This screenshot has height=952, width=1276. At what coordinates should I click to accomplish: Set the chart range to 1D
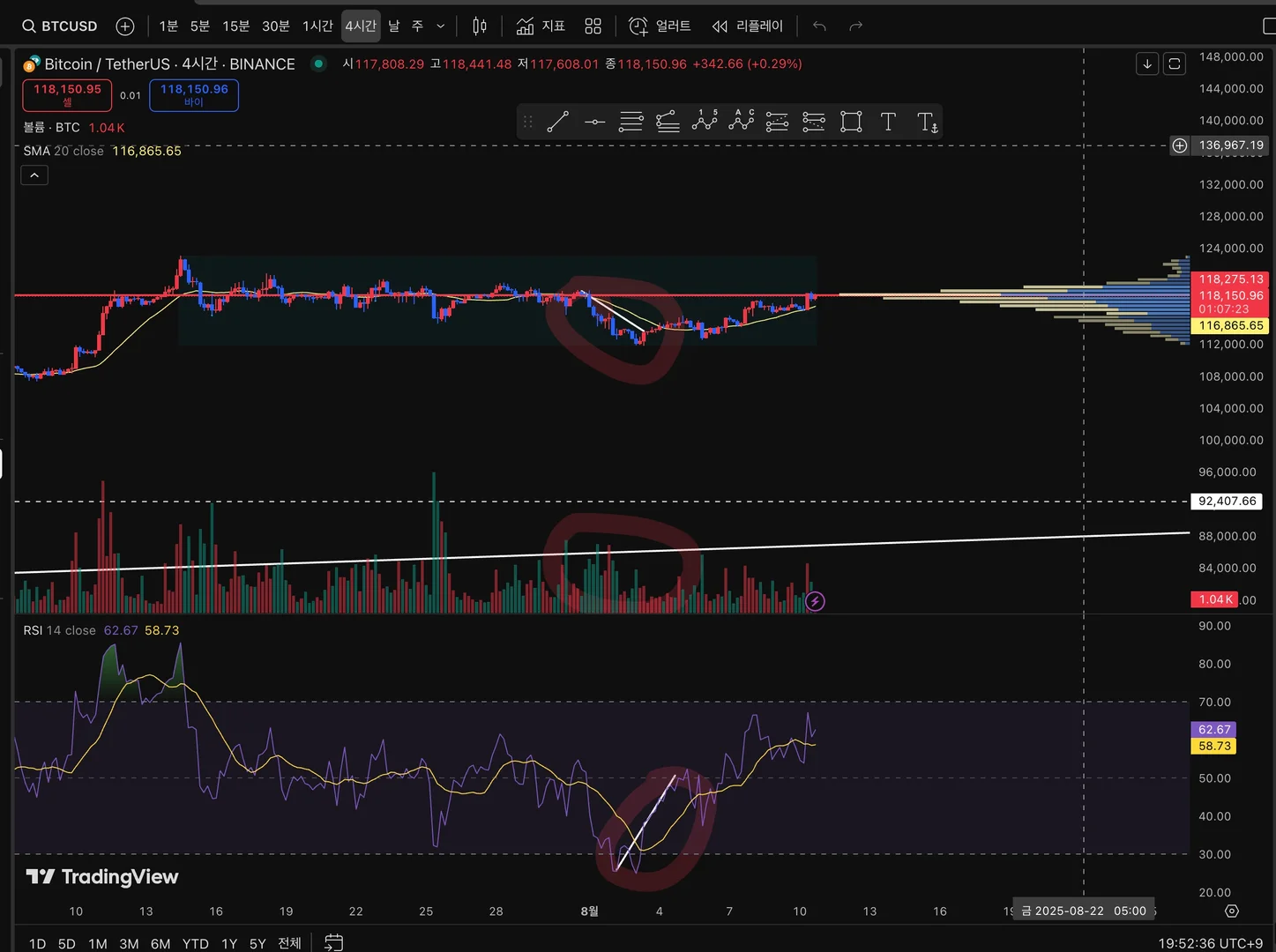37,943
